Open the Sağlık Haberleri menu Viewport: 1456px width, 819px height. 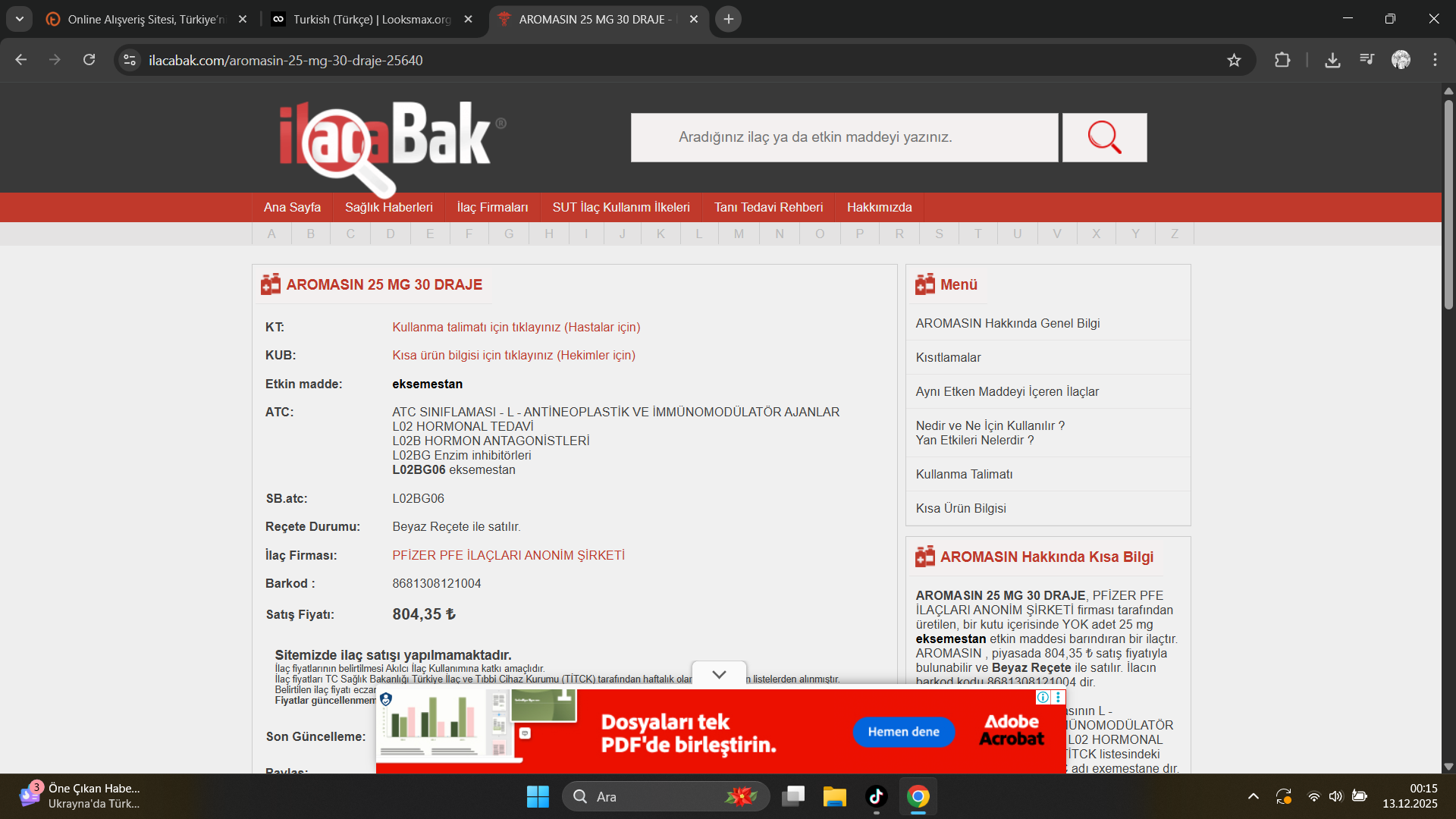tap(388, 207)
